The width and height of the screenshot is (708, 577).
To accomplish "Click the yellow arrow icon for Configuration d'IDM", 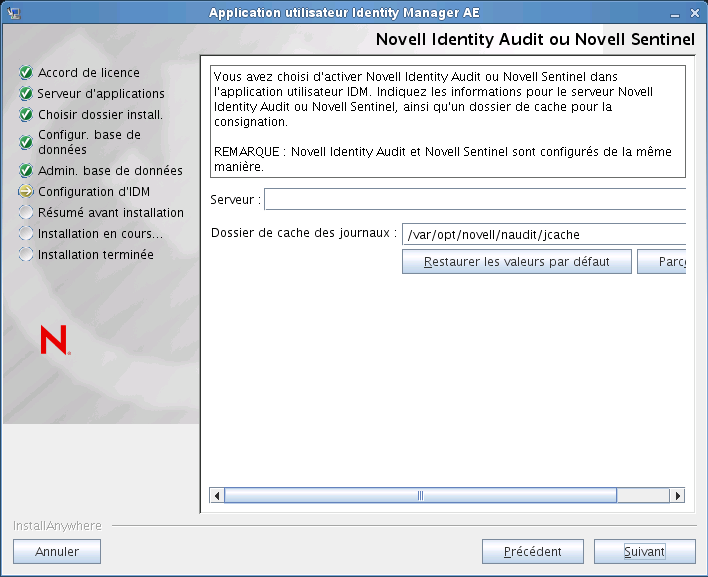I will tap(26, 191).
